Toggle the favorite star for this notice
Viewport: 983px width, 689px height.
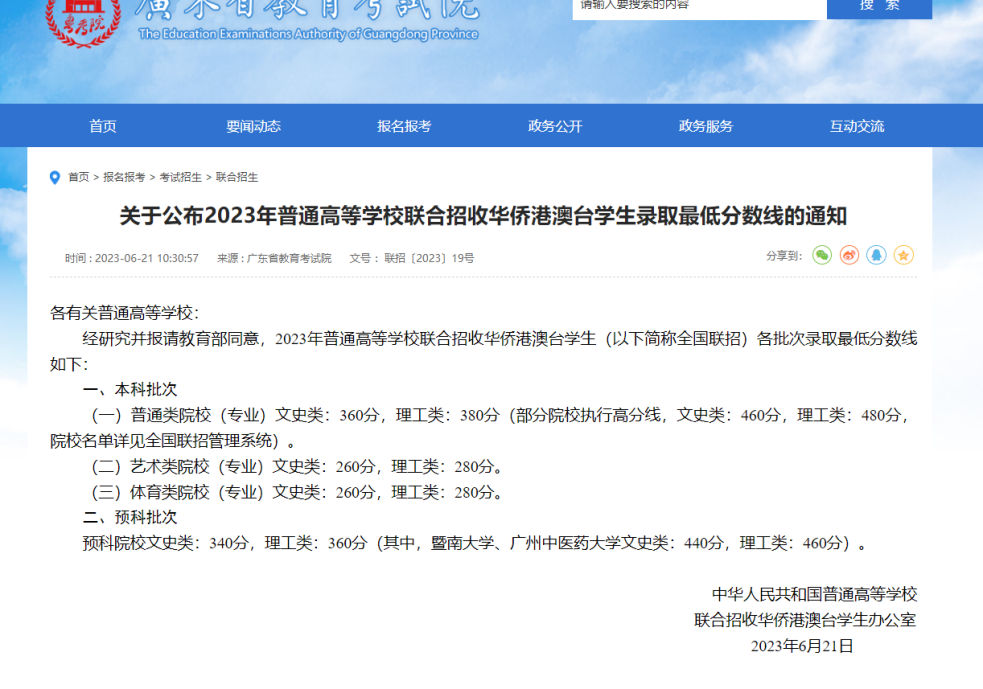pos(903,255)
